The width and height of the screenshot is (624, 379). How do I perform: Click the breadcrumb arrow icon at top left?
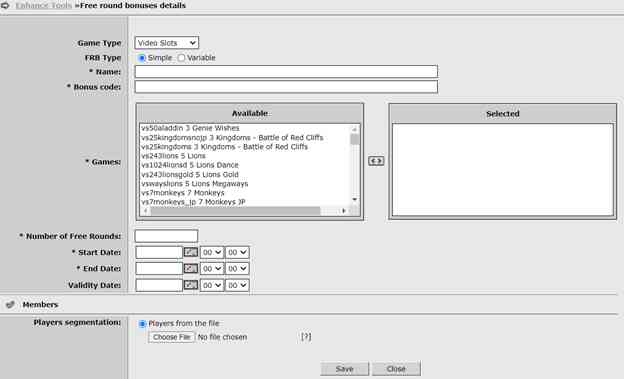(x=5, y=6)
